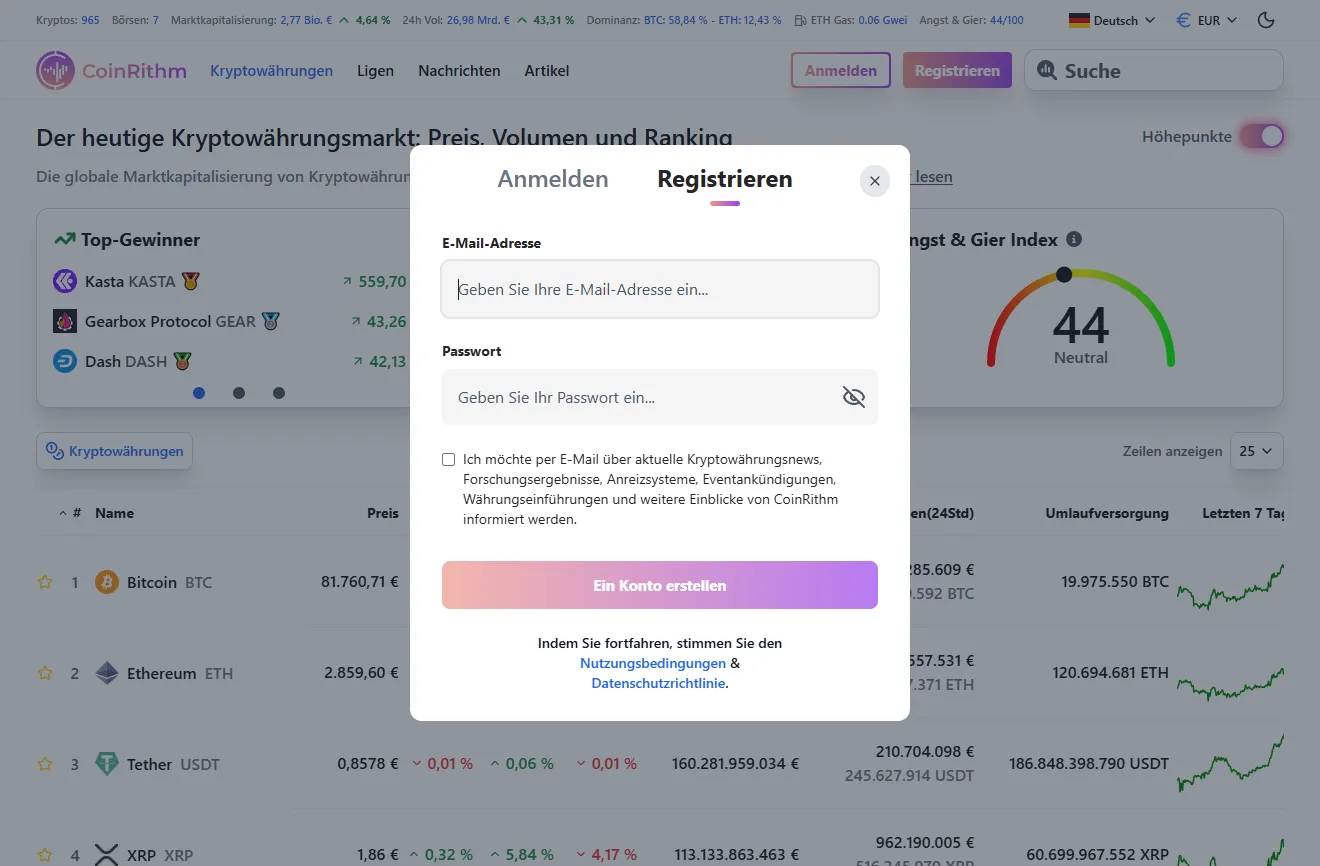1320x866 pixels.
Task: Activate dark mode moon icon
Action: pyautogui.click(x=1266, y=19)
